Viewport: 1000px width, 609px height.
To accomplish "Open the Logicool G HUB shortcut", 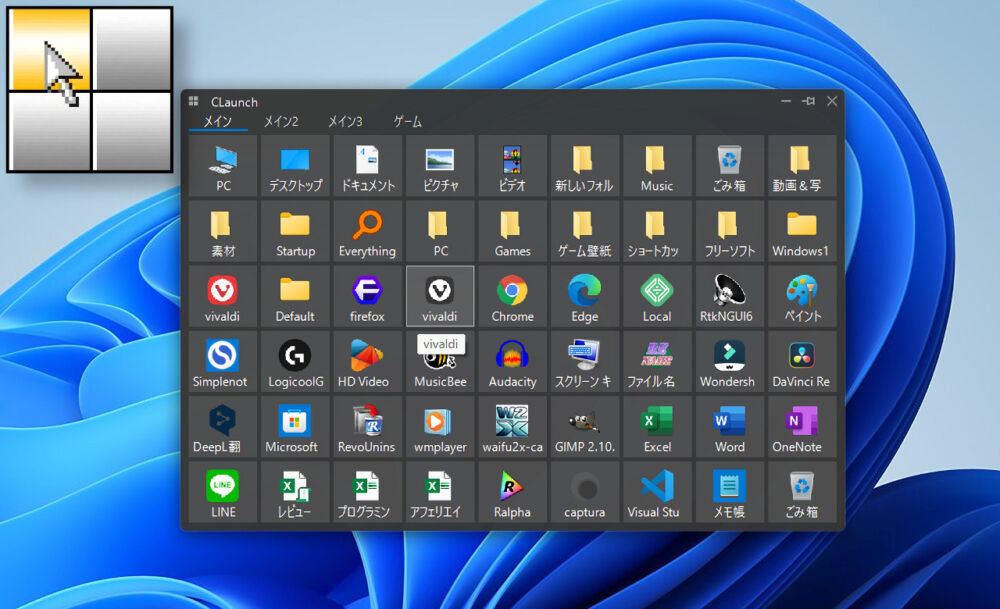I will click(x=295, y=363).
